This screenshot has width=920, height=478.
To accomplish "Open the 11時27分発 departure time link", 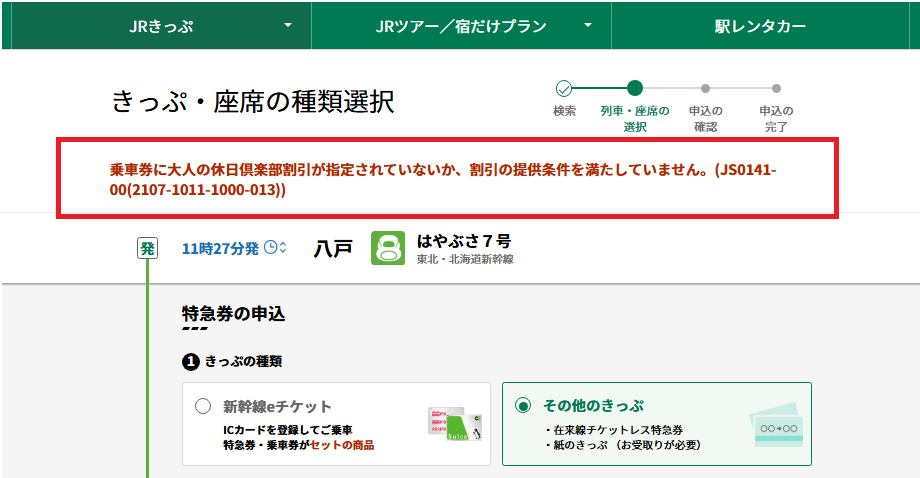I will click(220, 248).
